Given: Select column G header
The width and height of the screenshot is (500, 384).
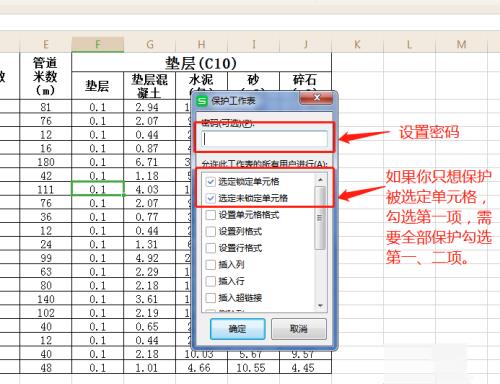Looking at the screenshot, I should pyautogui.click(x=150, y=44).
